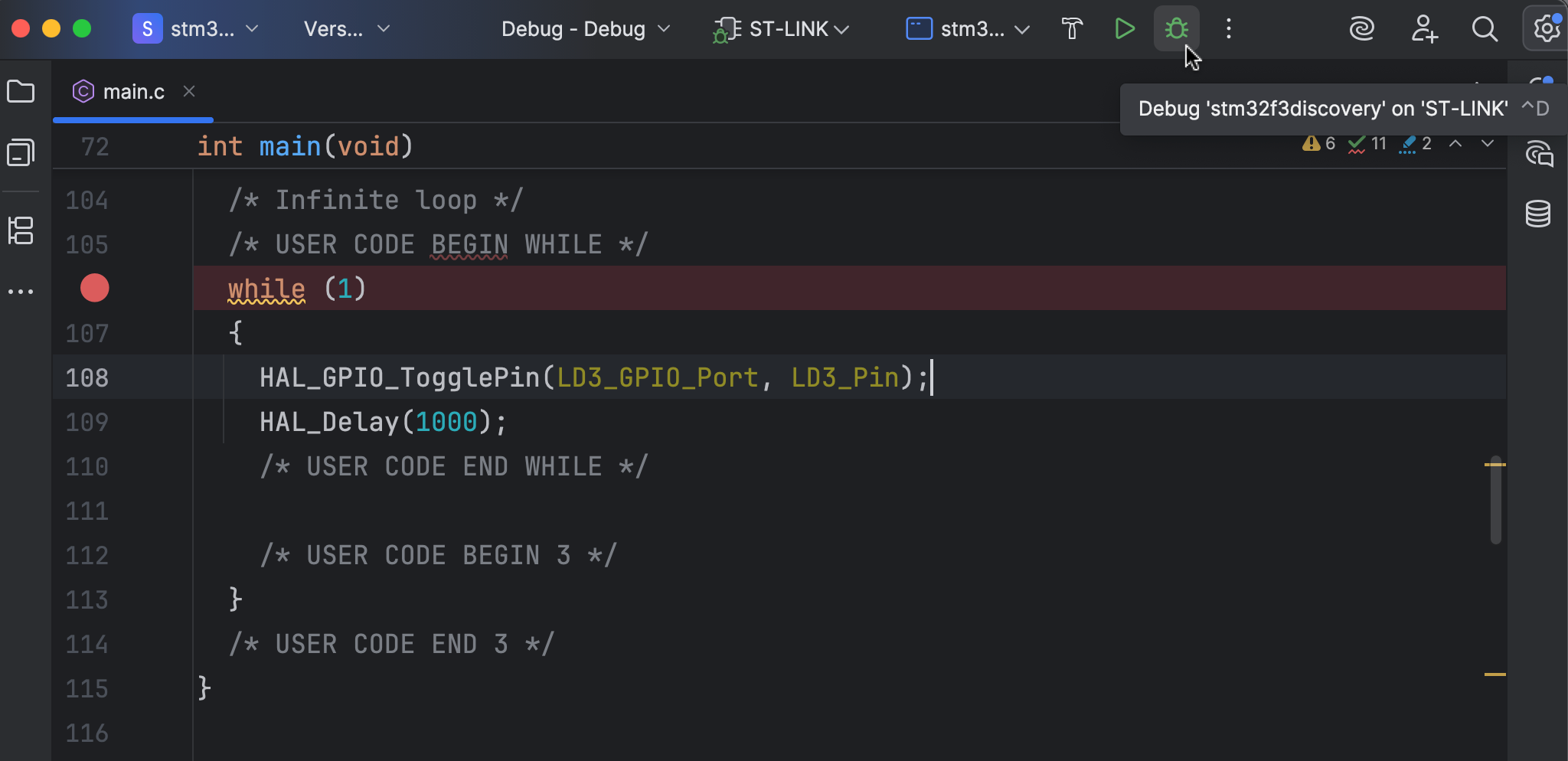Run the current configuration with the play icon
The width and height of the screenshot is (1568, 761).
[1123, 29]
